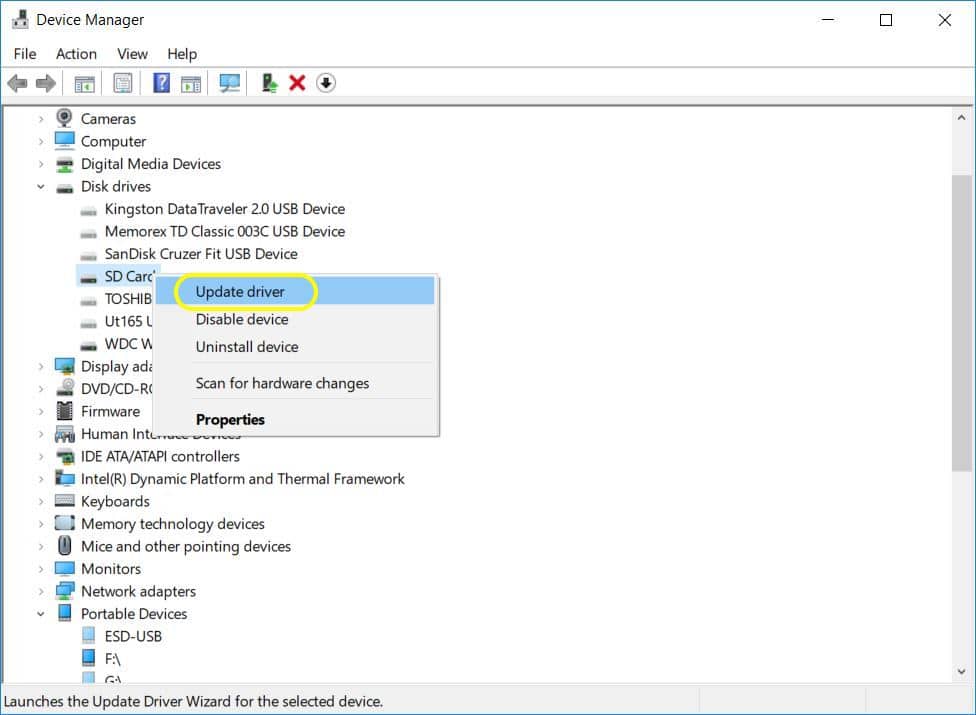Click the Update device driver toolbar icon
The width and height of the screenshot is (976, 715).
pos(269,83)
